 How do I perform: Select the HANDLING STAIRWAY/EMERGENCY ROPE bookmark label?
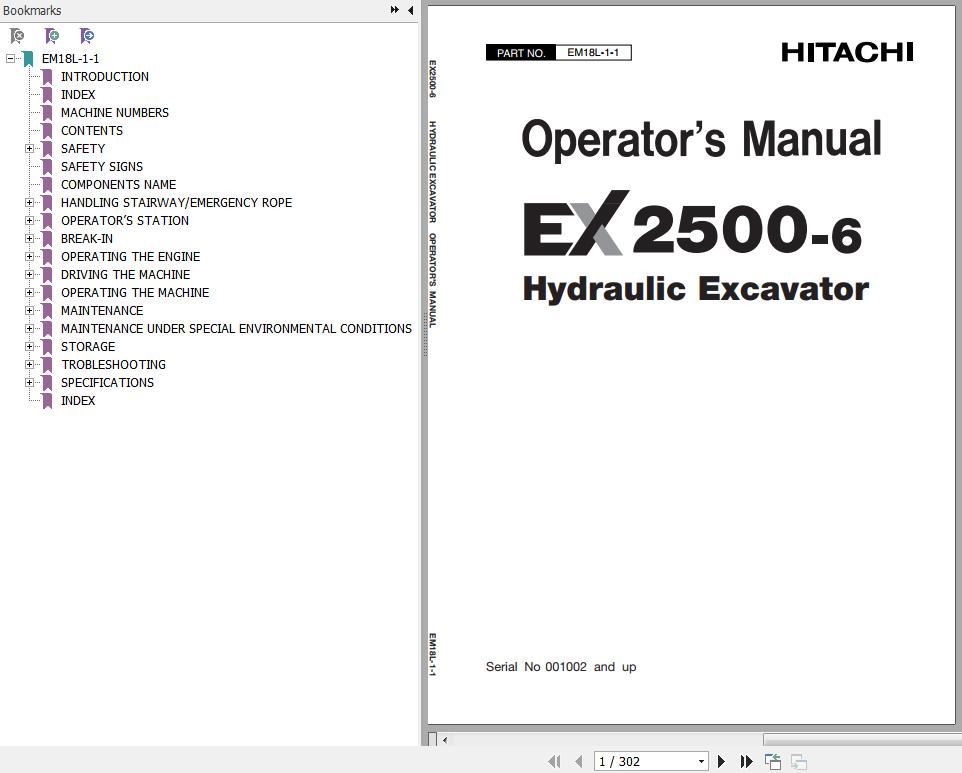coord(177,202)
